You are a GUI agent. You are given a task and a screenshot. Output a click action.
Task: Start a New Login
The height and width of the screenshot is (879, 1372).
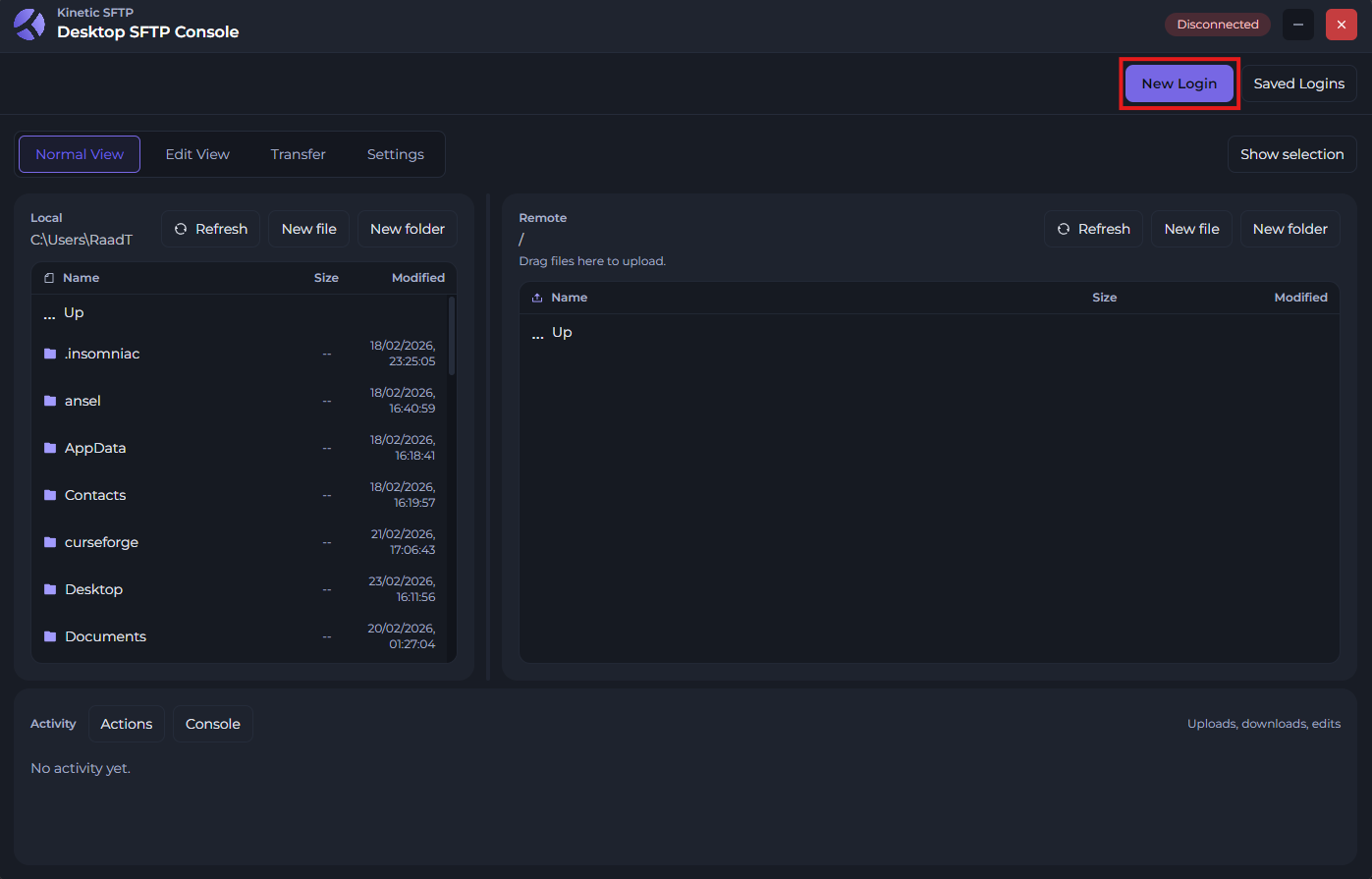(1179, 83)
